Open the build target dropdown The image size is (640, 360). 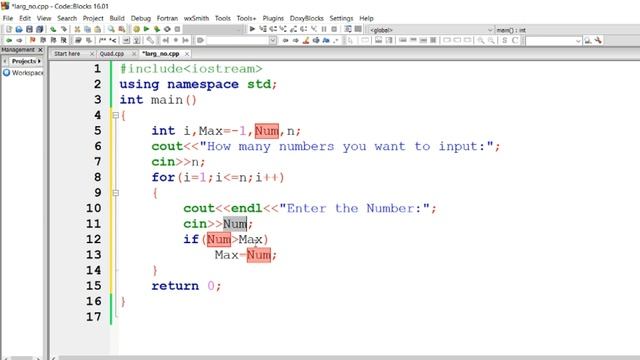point(213,29)
